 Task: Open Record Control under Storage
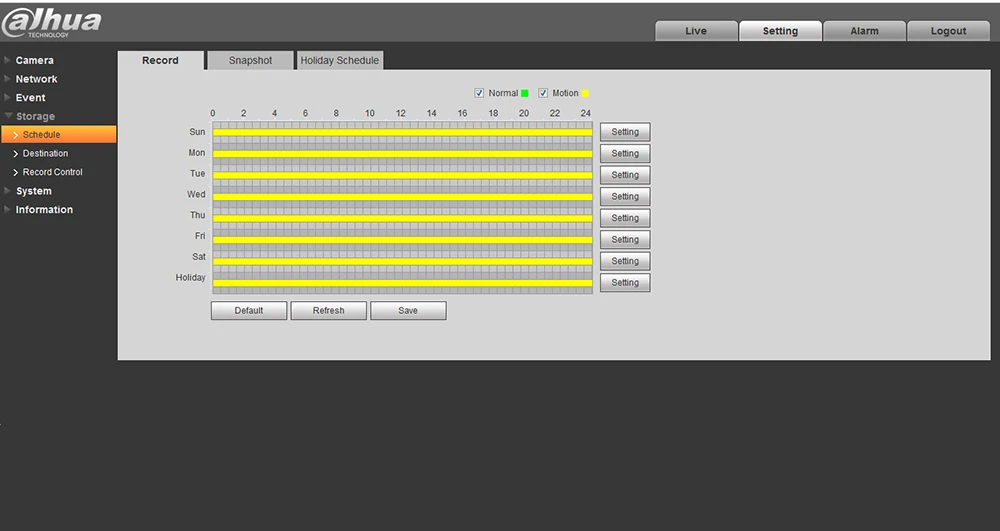point(52,171)
